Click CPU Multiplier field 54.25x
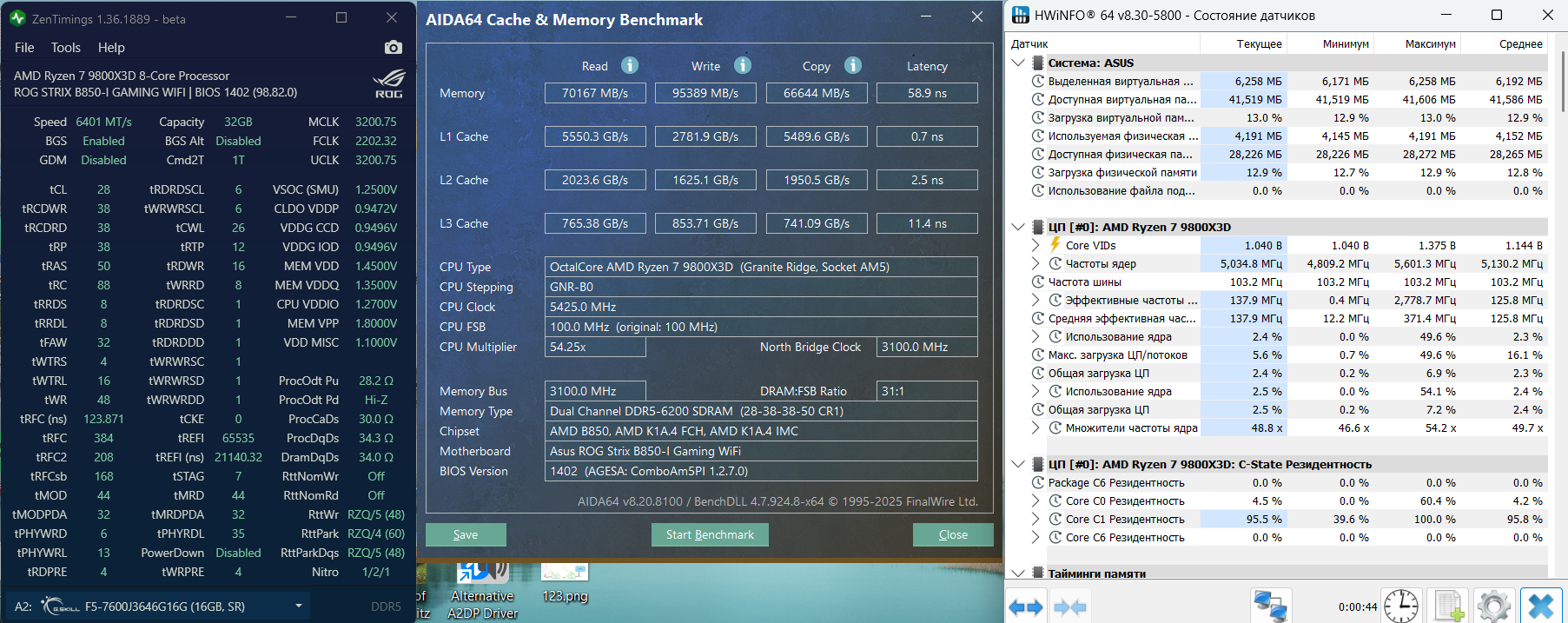The width and height of the screenshot is (1568, 623). point(595,347)
